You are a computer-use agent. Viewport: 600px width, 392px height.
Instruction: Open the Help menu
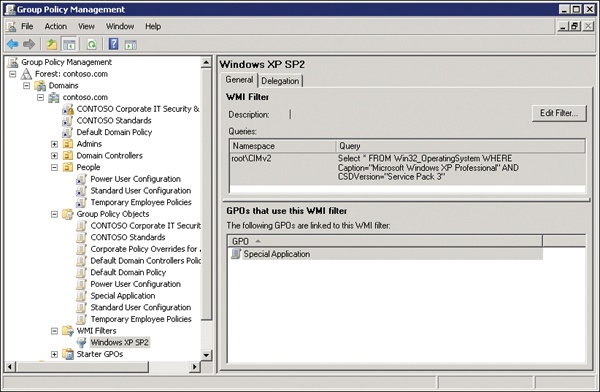pos(153,26)
